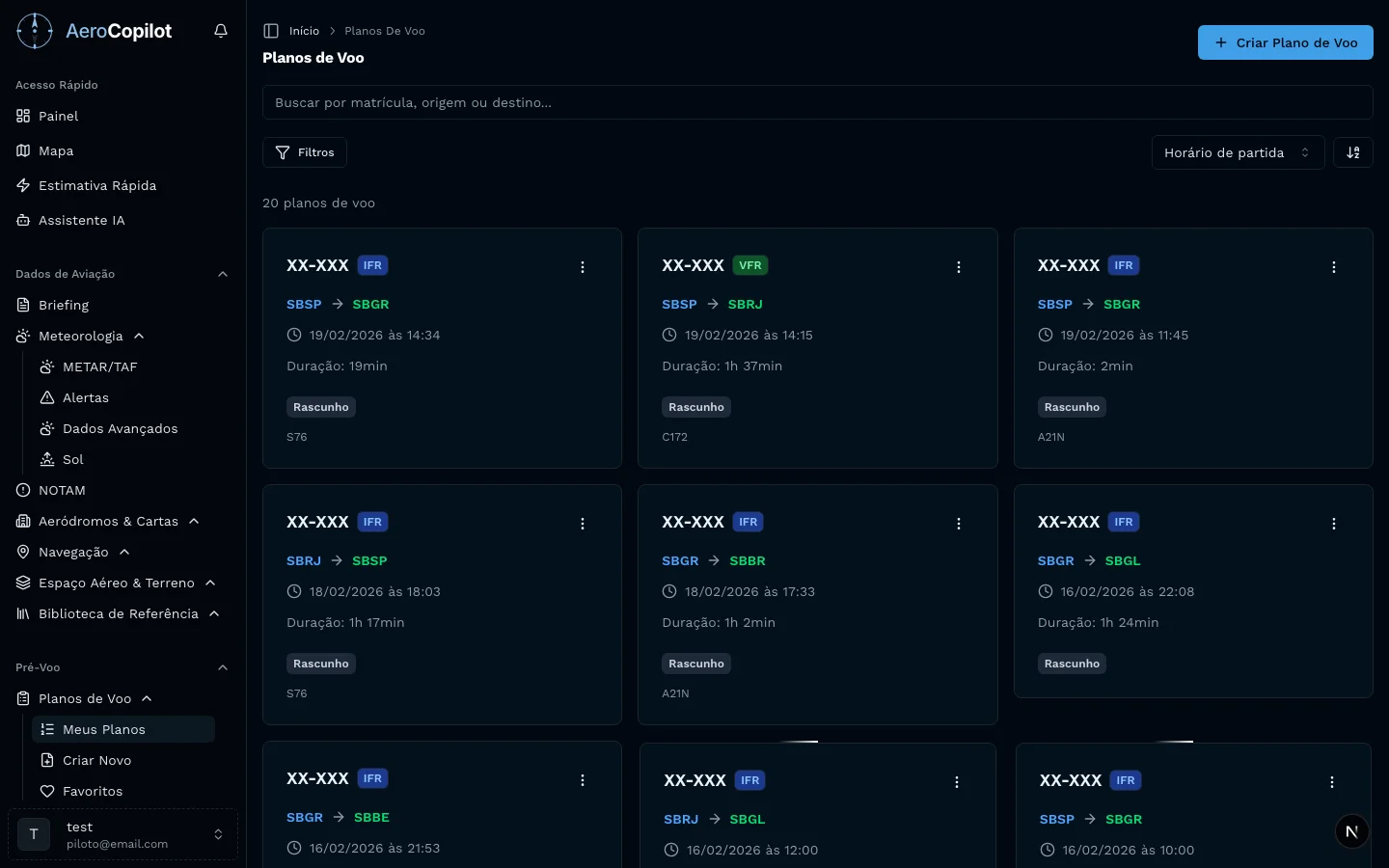Image resolution: width=1389 pixels, height=868 pixels.
Task: Collapse the Dados de Aviação section
Action: (x=223, y=274)
